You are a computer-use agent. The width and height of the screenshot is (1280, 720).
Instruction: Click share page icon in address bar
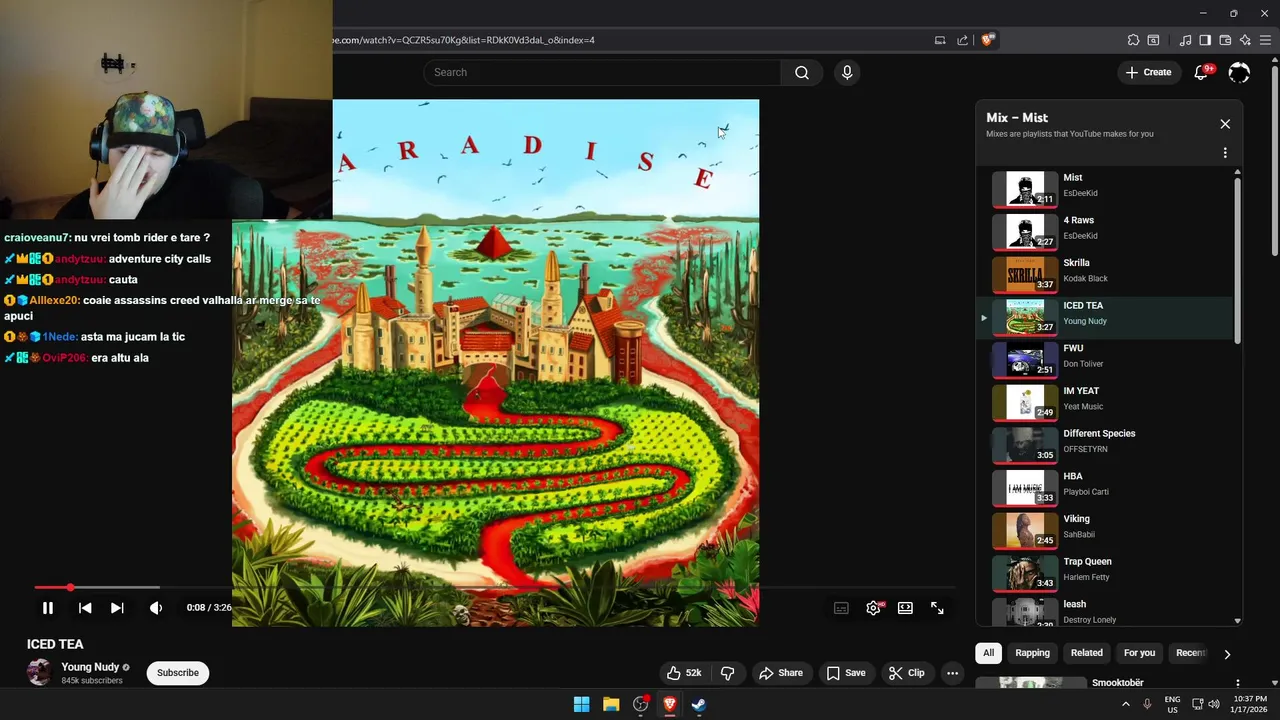coord(962,40)
